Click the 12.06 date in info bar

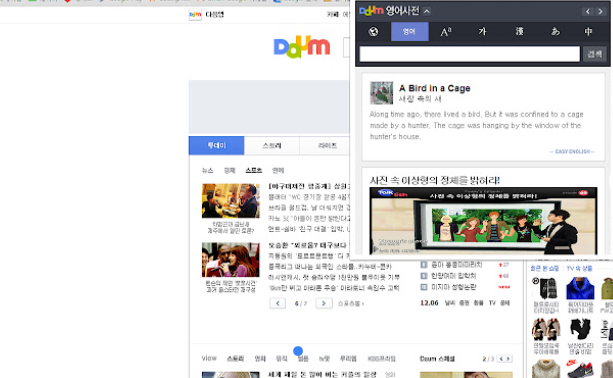[429, 303]
